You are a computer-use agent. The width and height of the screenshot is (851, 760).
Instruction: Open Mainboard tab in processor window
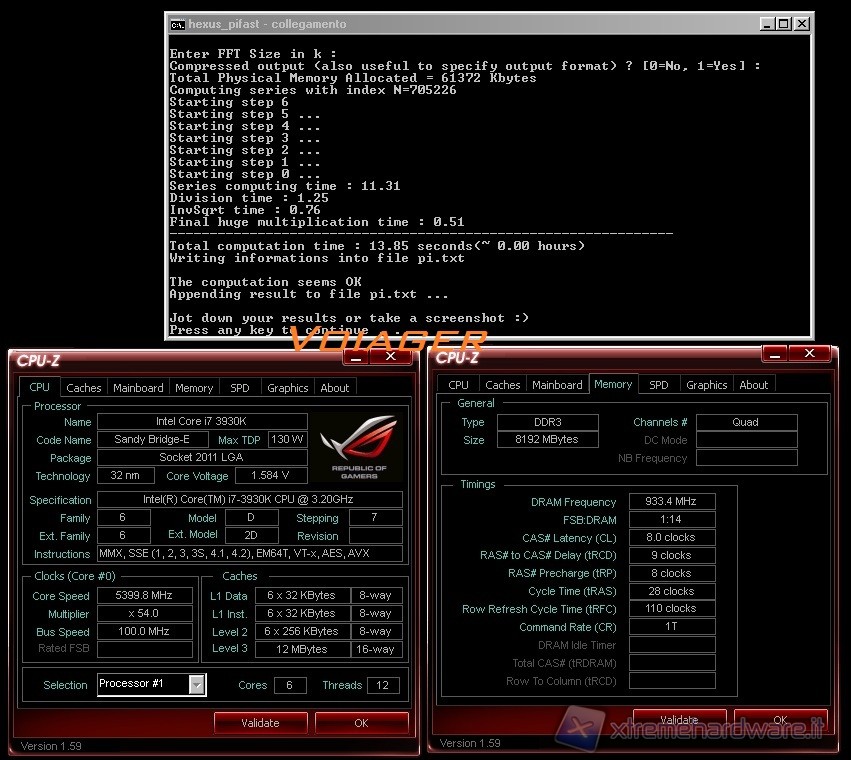[138, 388]
